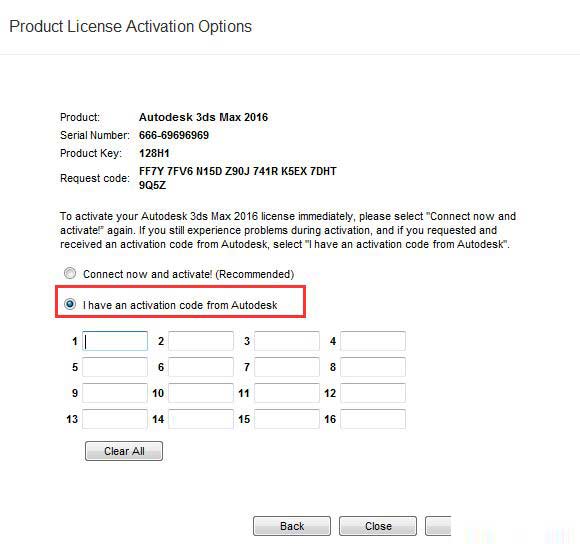
Task: Click activation code field 14
Action: [x=201, y=419]
